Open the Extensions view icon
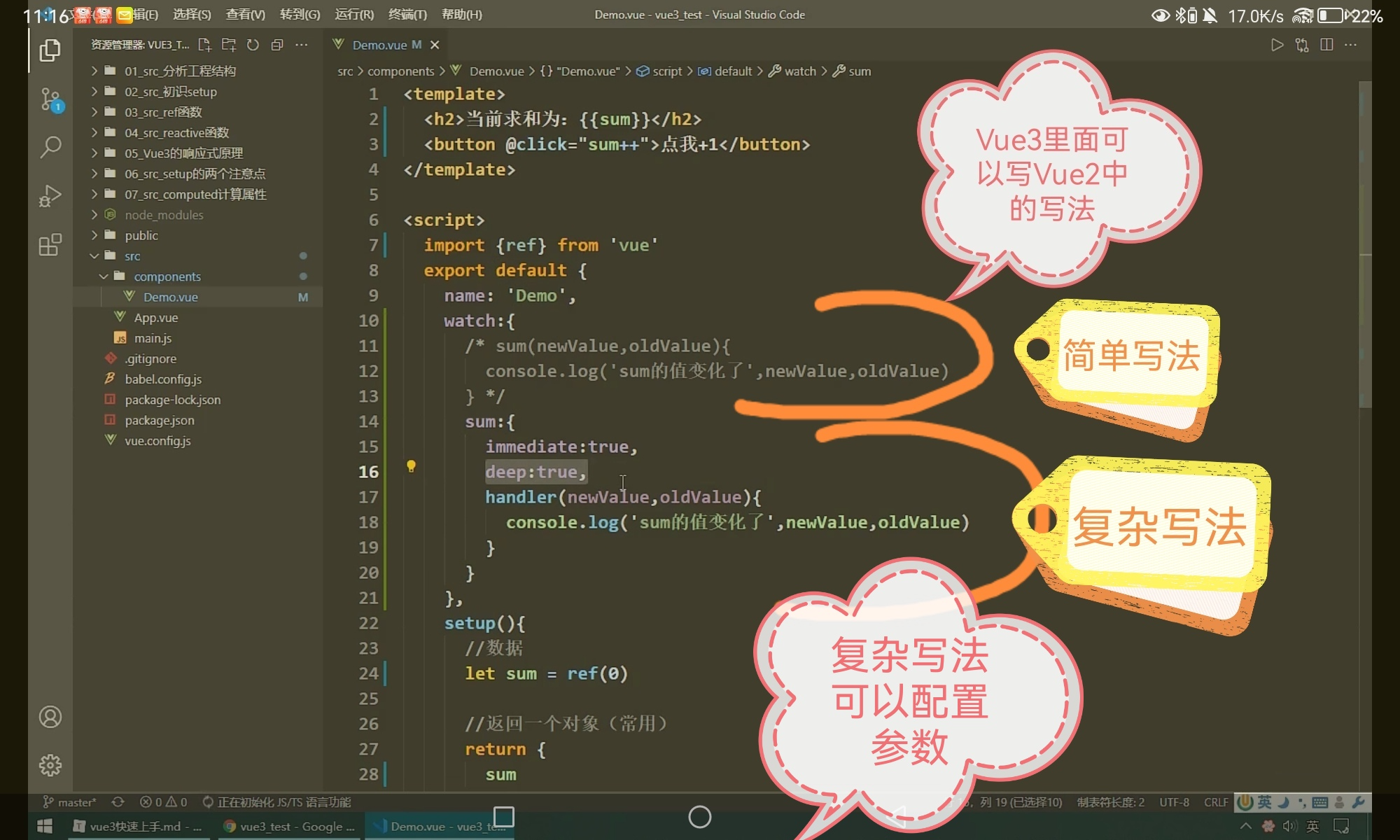 tap(50, 245)
